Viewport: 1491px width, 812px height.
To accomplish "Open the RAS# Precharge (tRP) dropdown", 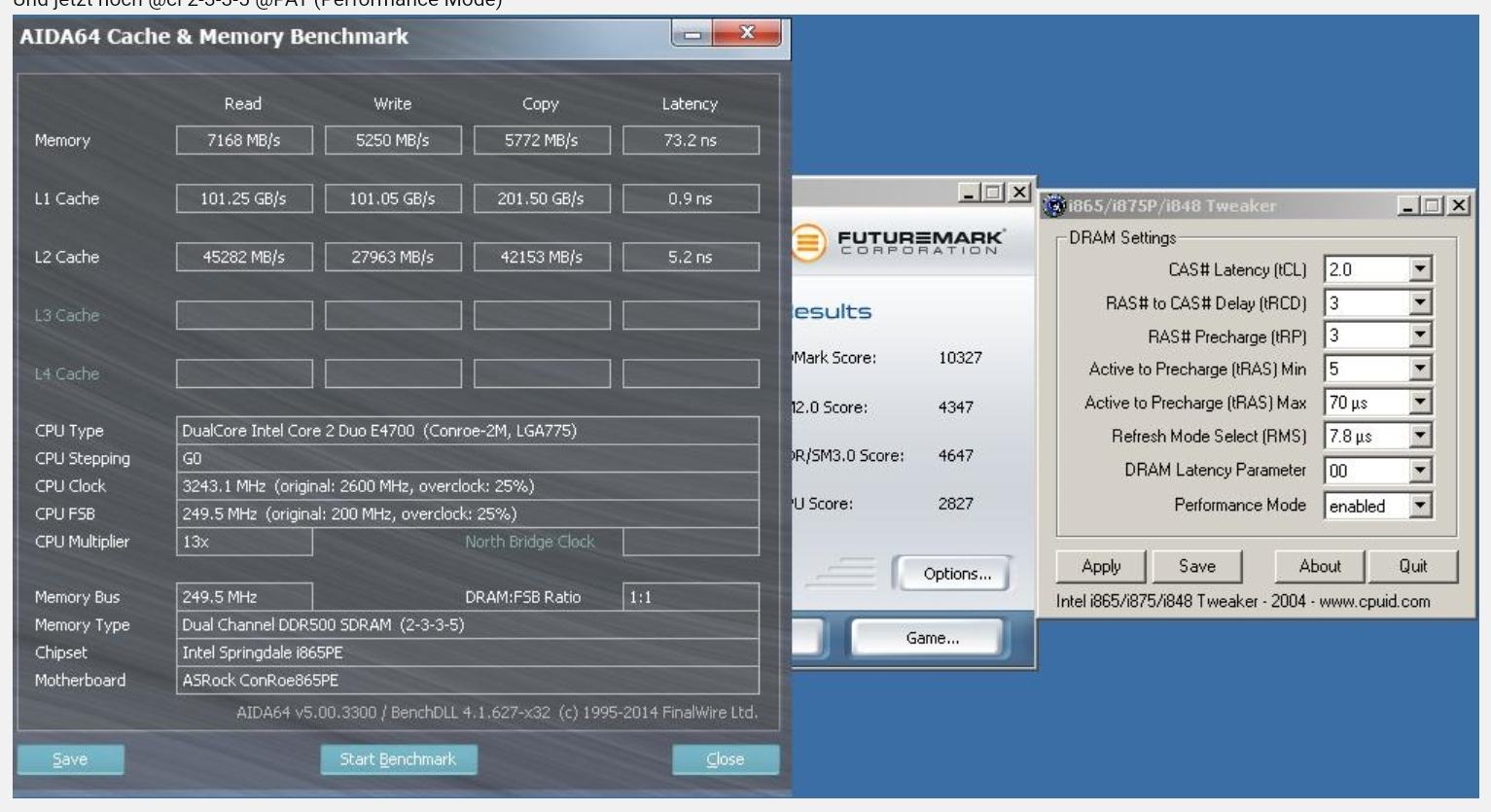I will 1420,335.
